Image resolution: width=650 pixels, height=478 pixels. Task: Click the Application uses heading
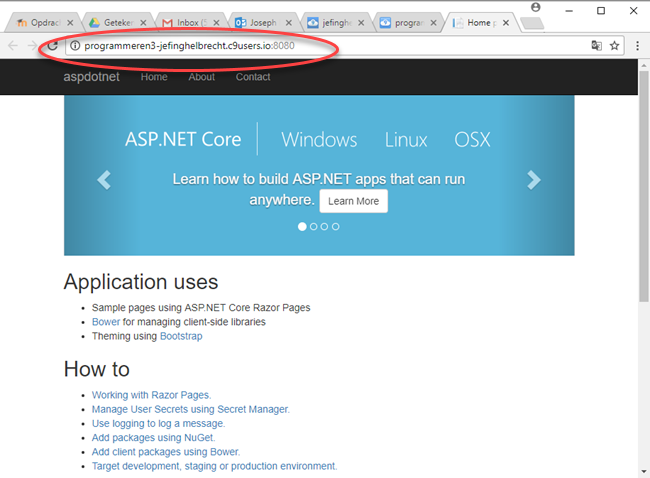(141, 282)
